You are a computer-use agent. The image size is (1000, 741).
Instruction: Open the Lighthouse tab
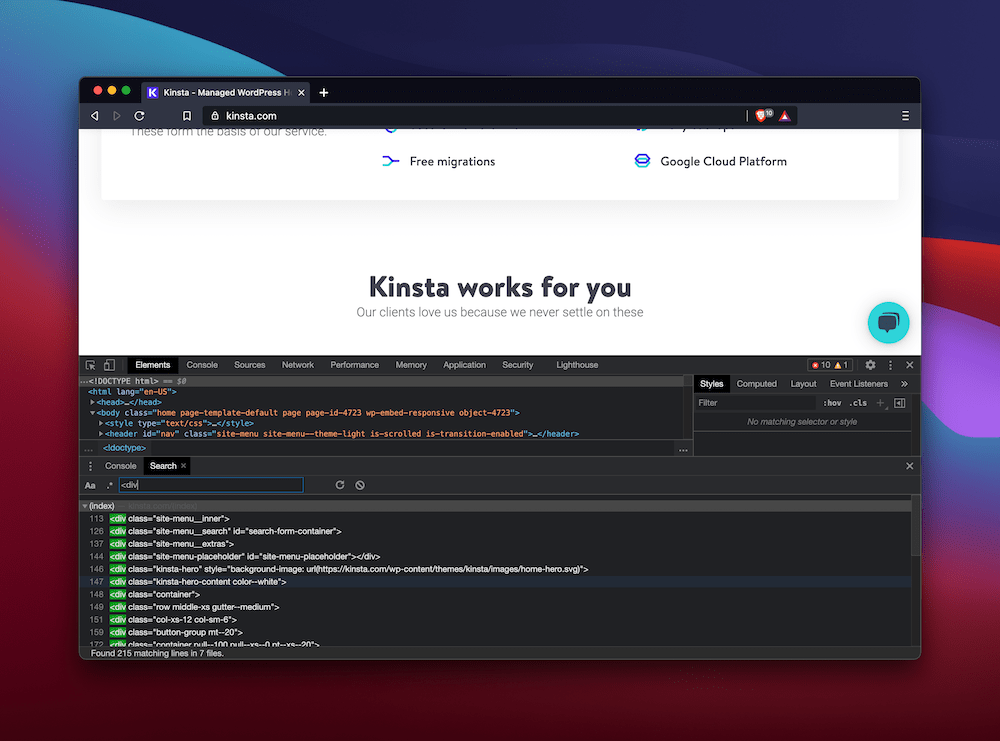[577, 365]
